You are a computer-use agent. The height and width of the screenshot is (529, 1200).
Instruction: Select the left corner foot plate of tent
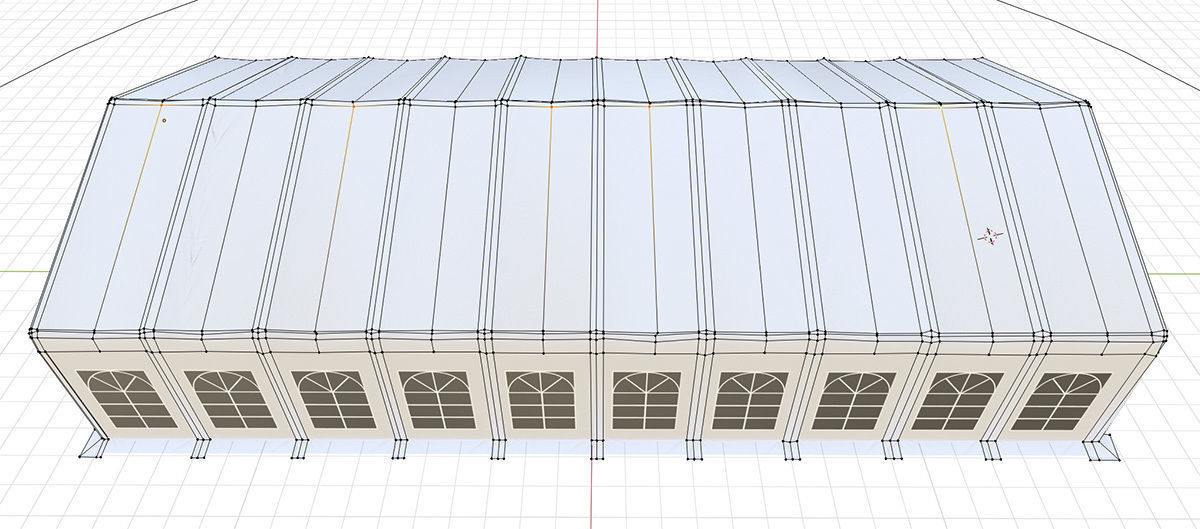[x=94, y=447]
